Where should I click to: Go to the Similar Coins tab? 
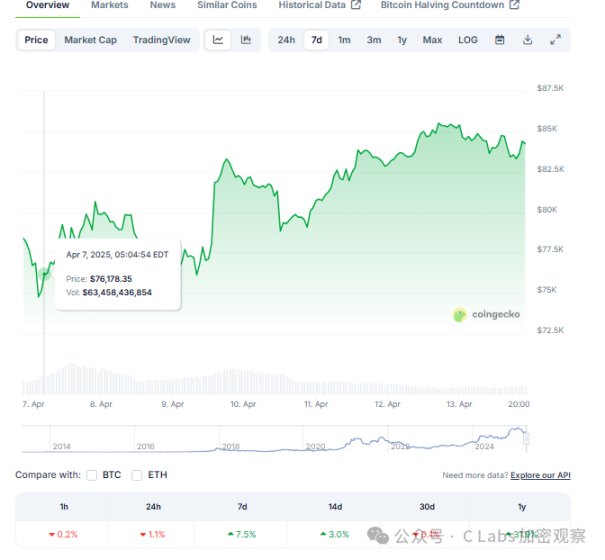click(x=227, y=5)
